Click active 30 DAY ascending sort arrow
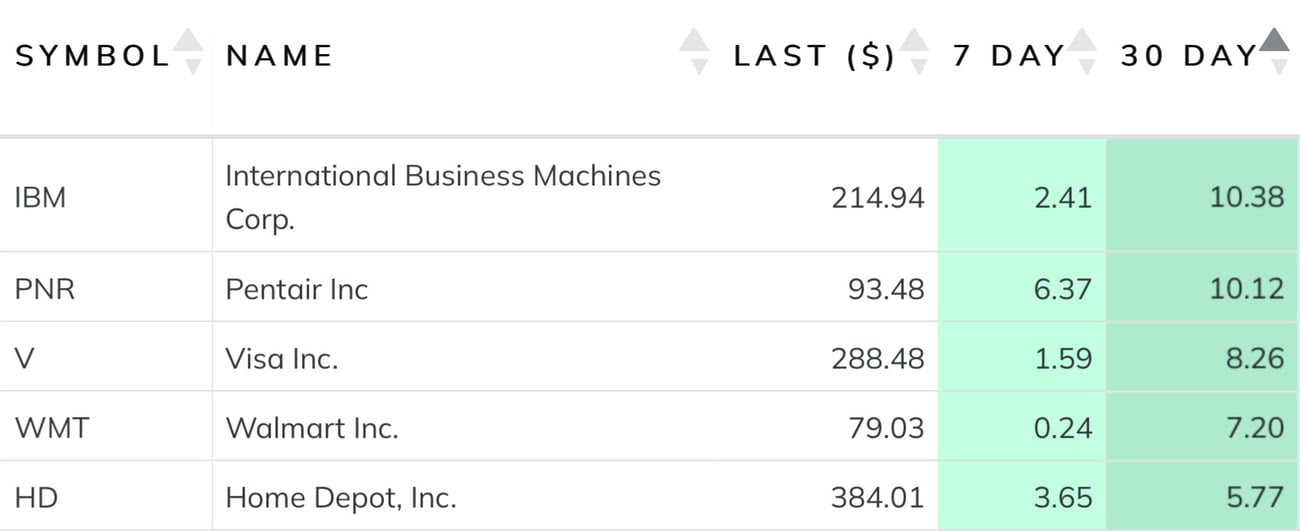The image size is (1300, 531). point(1274,39)
